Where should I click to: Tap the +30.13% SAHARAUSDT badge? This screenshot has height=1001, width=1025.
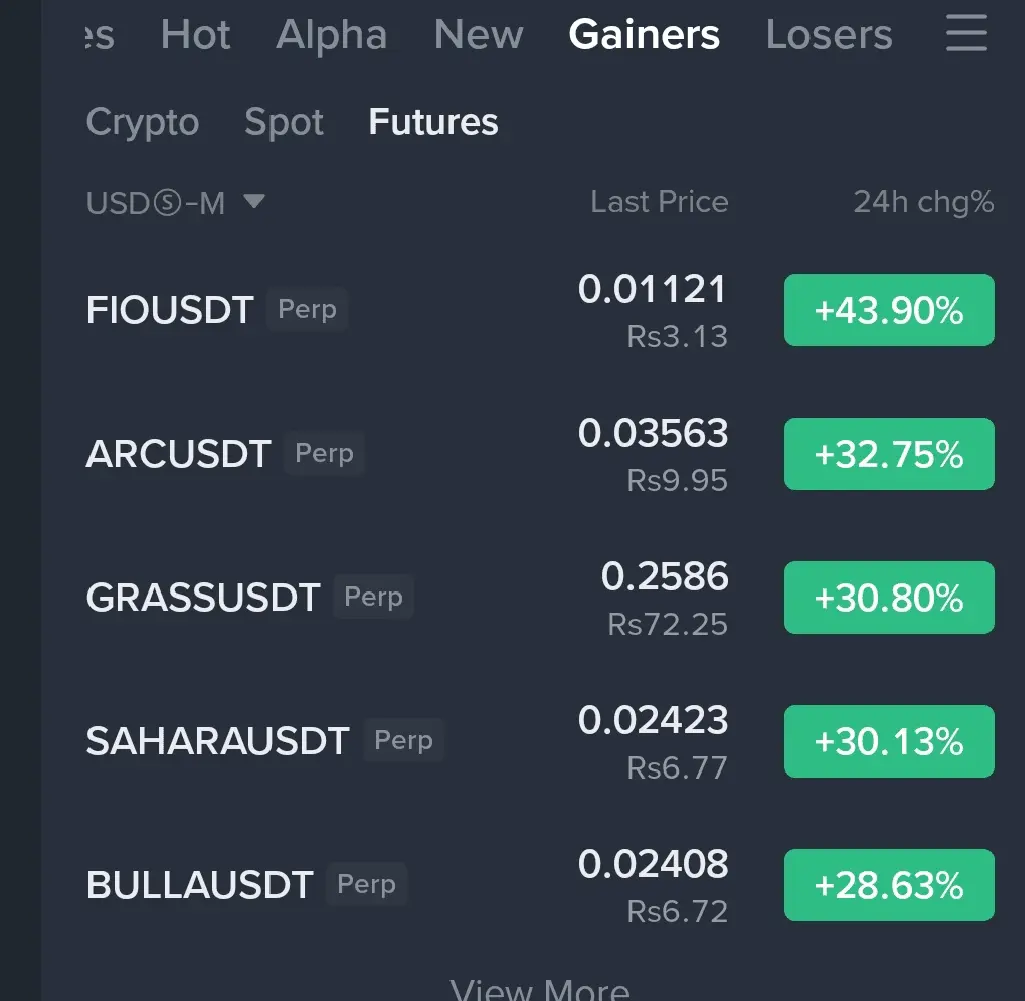click(889, 741)
